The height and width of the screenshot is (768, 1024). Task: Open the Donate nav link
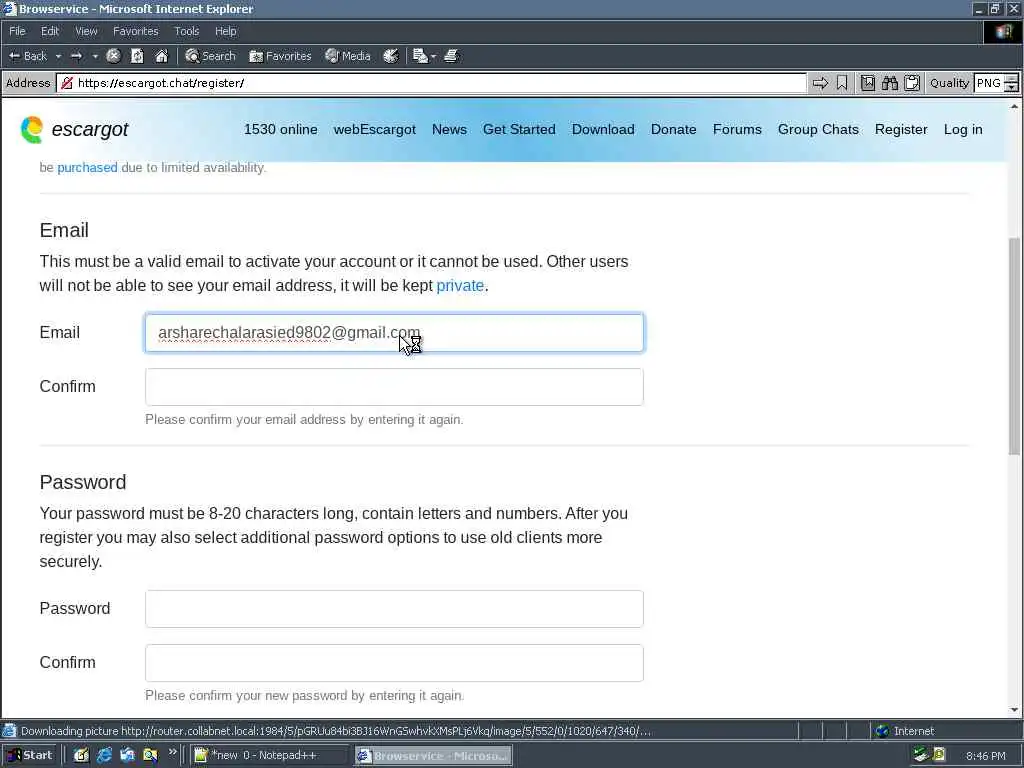[673, 129]
